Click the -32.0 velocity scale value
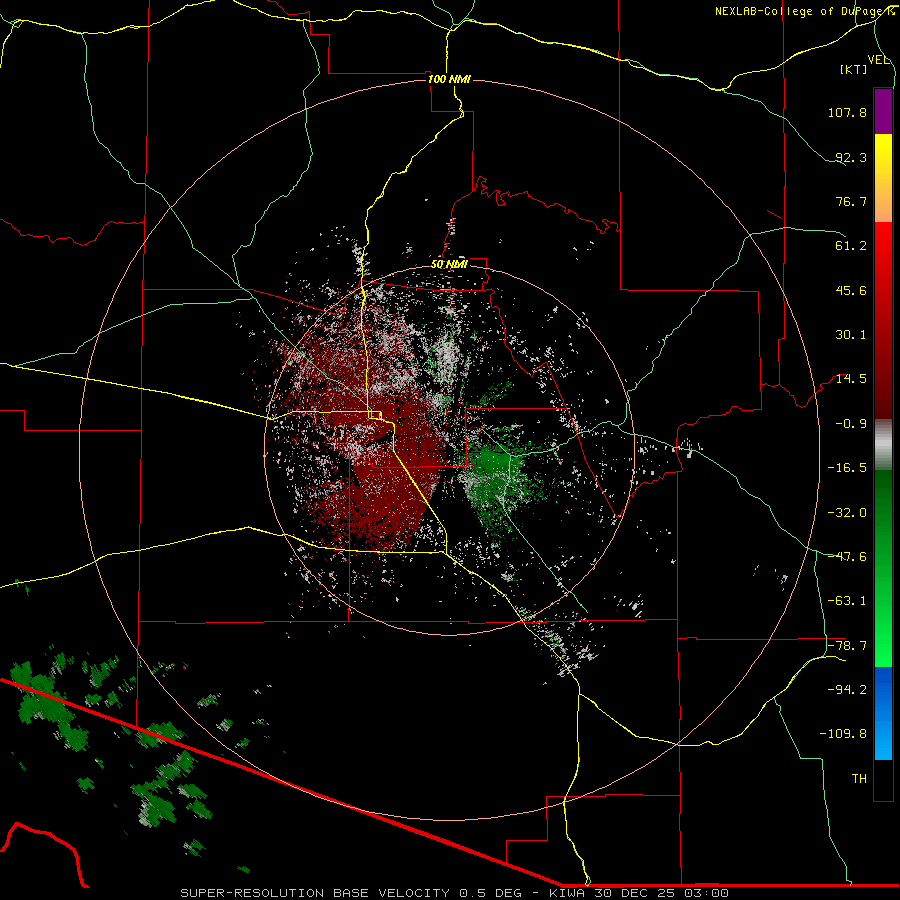The height and width of the screenshot is (900, 900). pos(847,513)
